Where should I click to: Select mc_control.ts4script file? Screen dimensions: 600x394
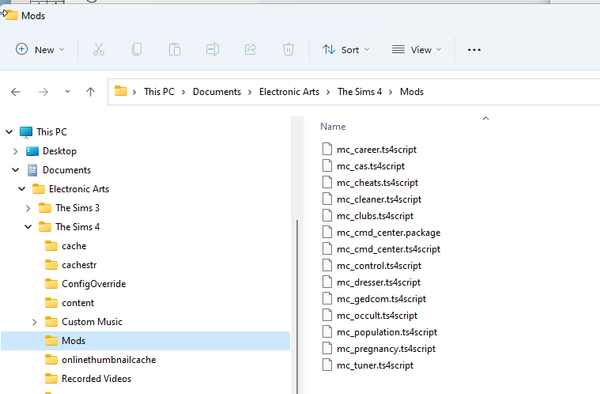coord(379,266)
